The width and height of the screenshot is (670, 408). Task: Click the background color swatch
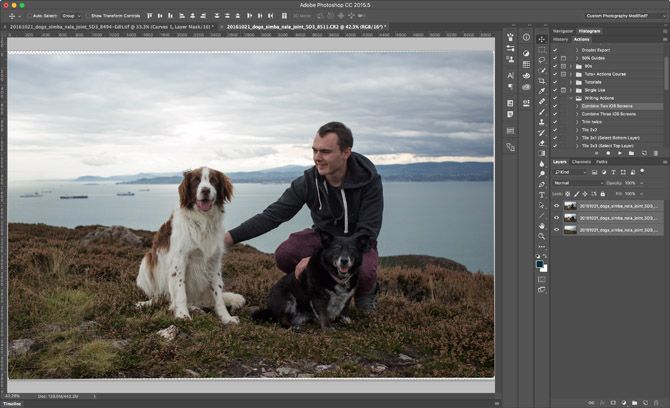coord(544,269)
